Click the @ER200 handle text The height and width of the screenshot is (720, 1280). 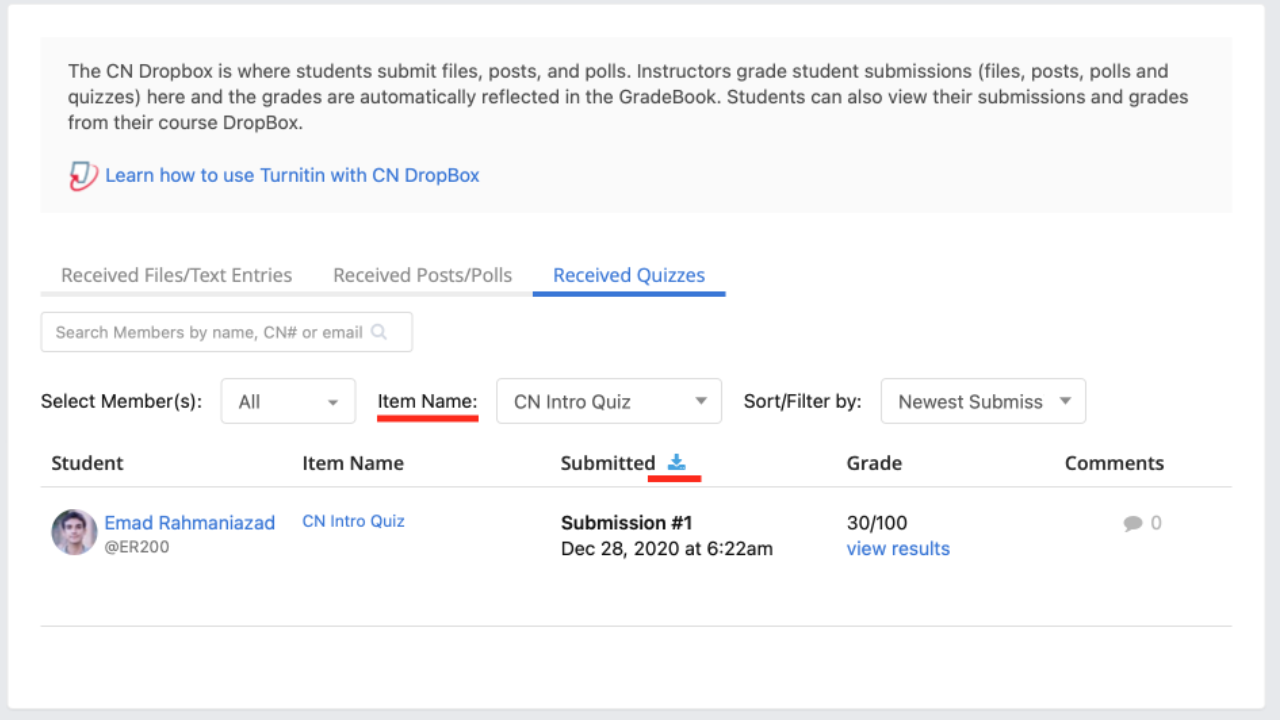point(137,547)
